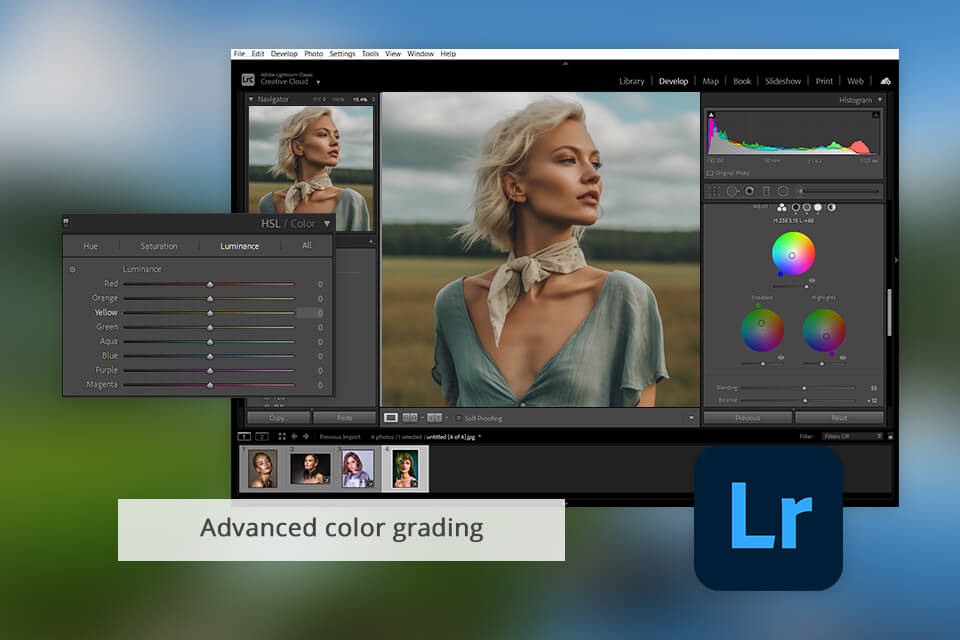Click the Balance slider handle
This screenshot has height=640, width=960.
(x=804, y=401)
